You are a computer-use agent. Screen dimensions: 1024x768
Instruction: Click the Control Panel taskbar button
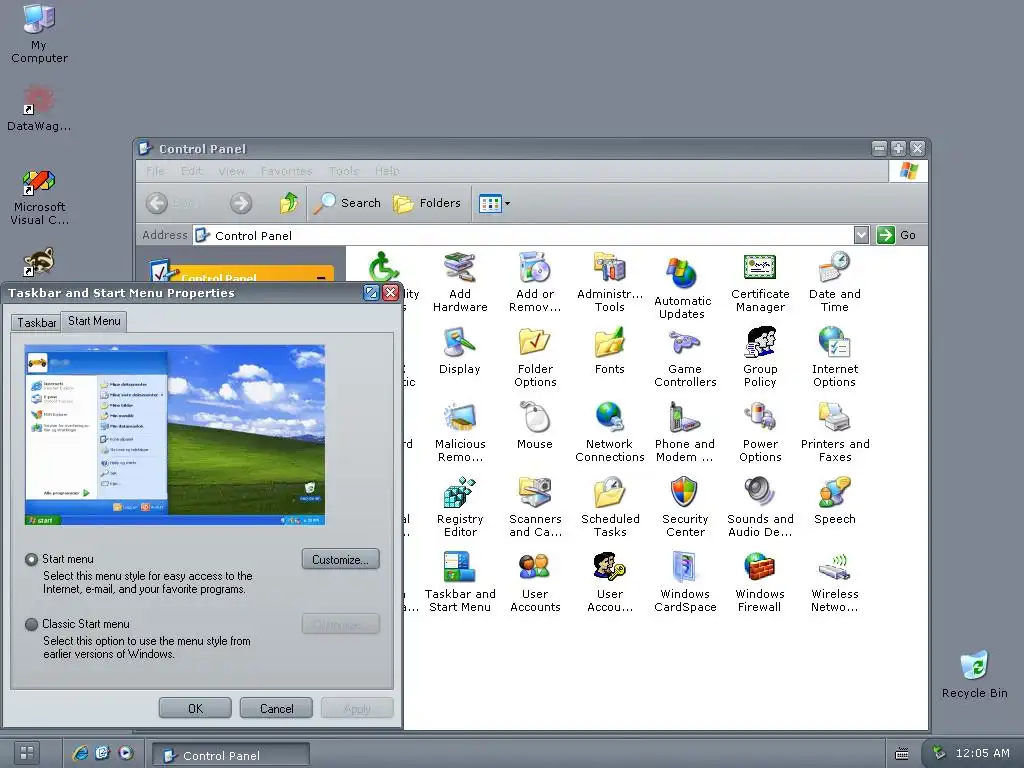coord(231,755)
